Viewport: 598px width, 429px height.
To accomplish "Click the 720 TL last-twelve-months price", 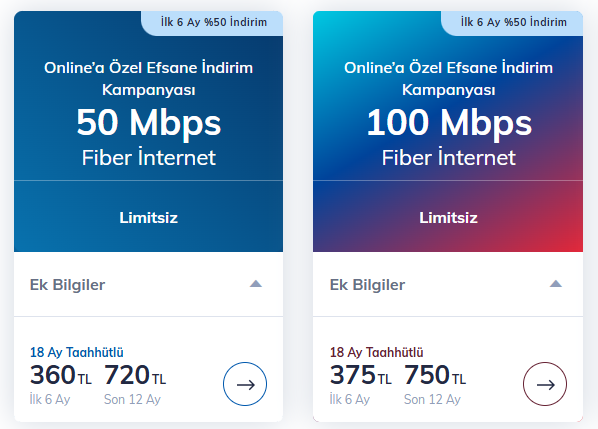I will point(135,375).
